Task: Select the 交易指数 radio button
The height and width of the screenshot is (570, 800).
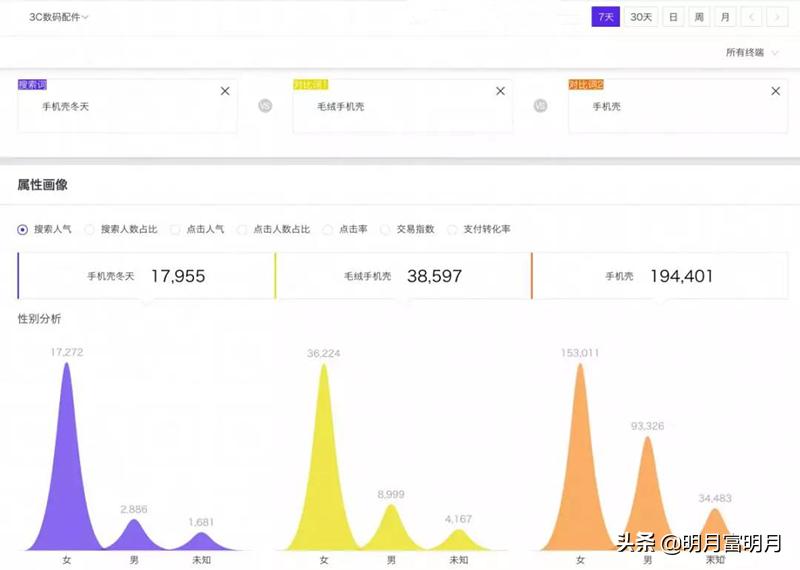Action: (385, 230)
